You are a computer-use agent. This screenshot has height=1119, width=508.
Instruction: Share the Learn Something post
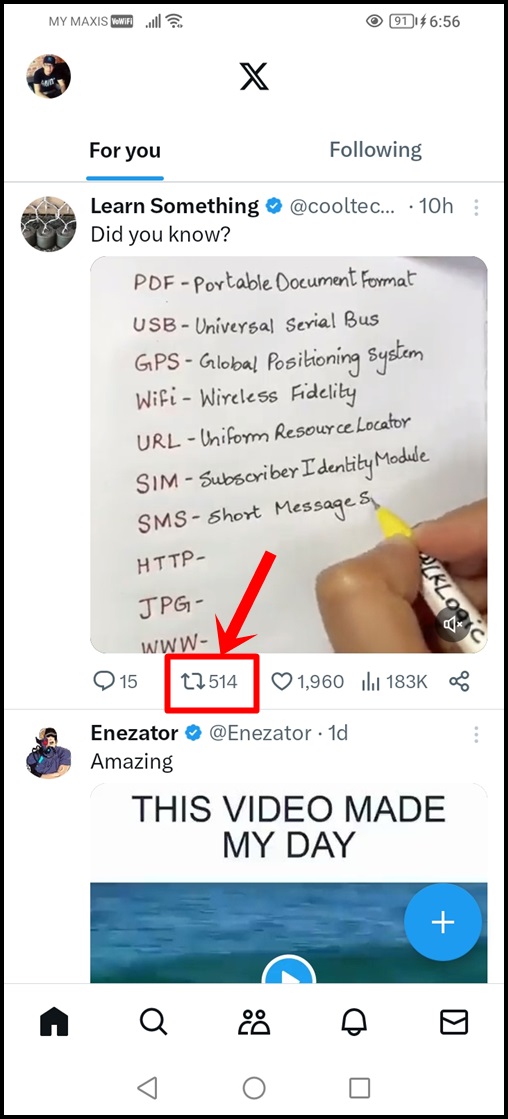[x=459, y=682]
